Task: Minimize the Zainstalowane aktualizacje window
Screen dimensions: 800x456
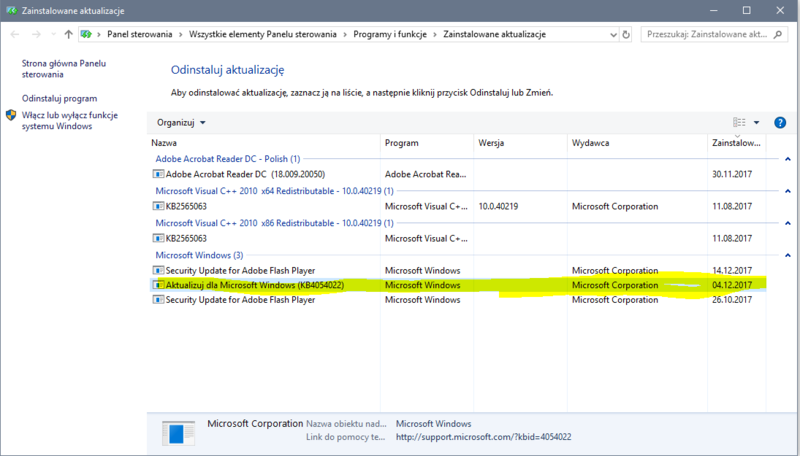Action: [x=713, y=10]
